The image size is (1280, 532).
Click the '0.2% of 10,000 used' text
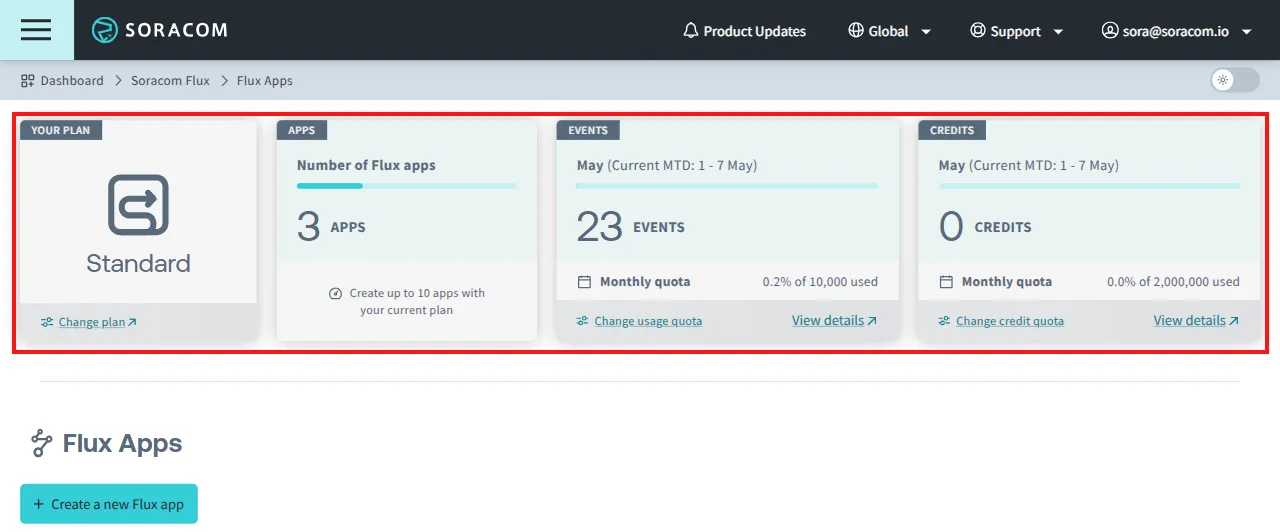[x=820, y=282]
